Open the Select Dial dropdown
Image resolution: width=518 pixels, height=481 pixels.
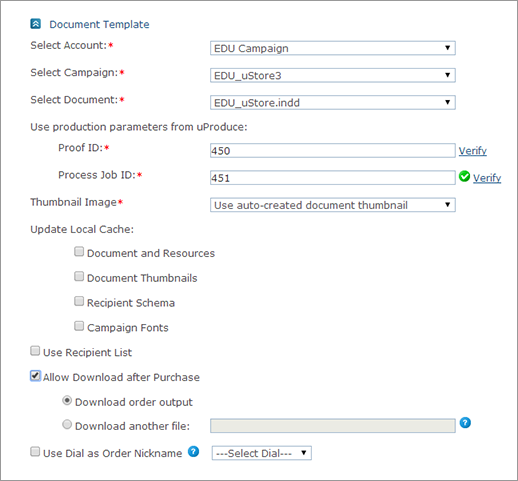point(262,453)
